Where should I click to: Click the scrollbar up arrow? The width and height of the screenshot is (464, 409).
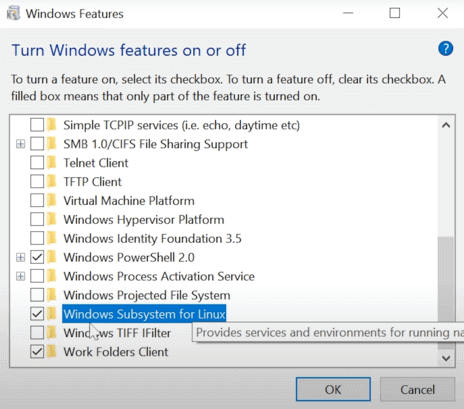point(446,125)
